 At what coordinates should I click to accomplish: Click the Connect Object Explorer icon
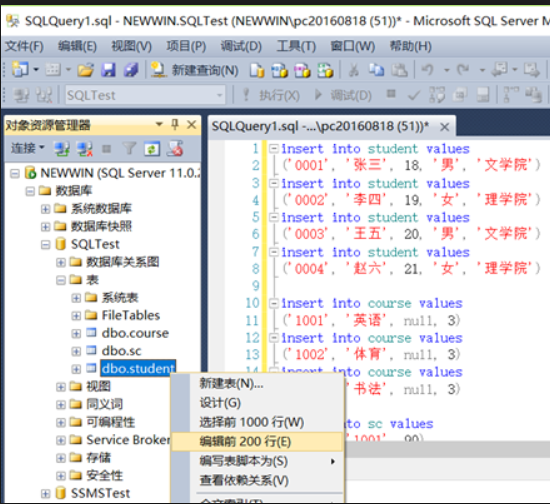click(x=62, y=149)
